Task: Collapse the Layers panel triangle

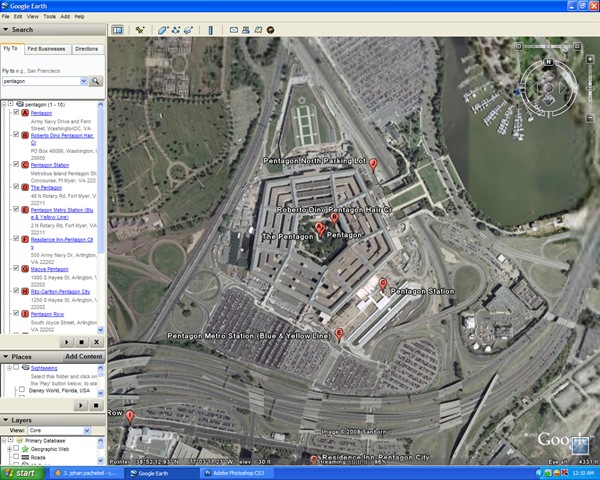Action: click(x=5, y=420)
